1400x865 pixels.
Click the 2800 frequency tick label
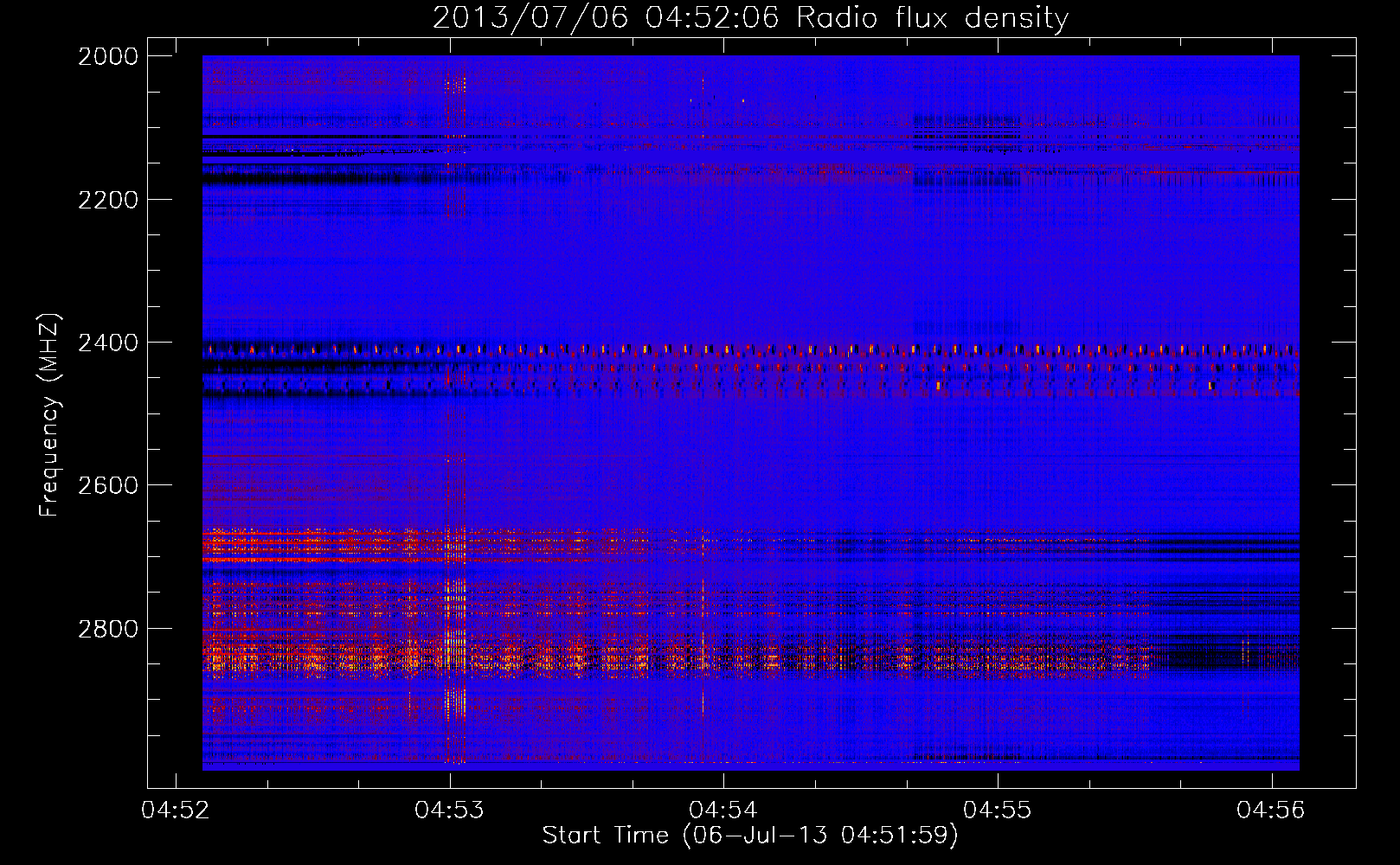pyautogui.click(x=108, y=629)
